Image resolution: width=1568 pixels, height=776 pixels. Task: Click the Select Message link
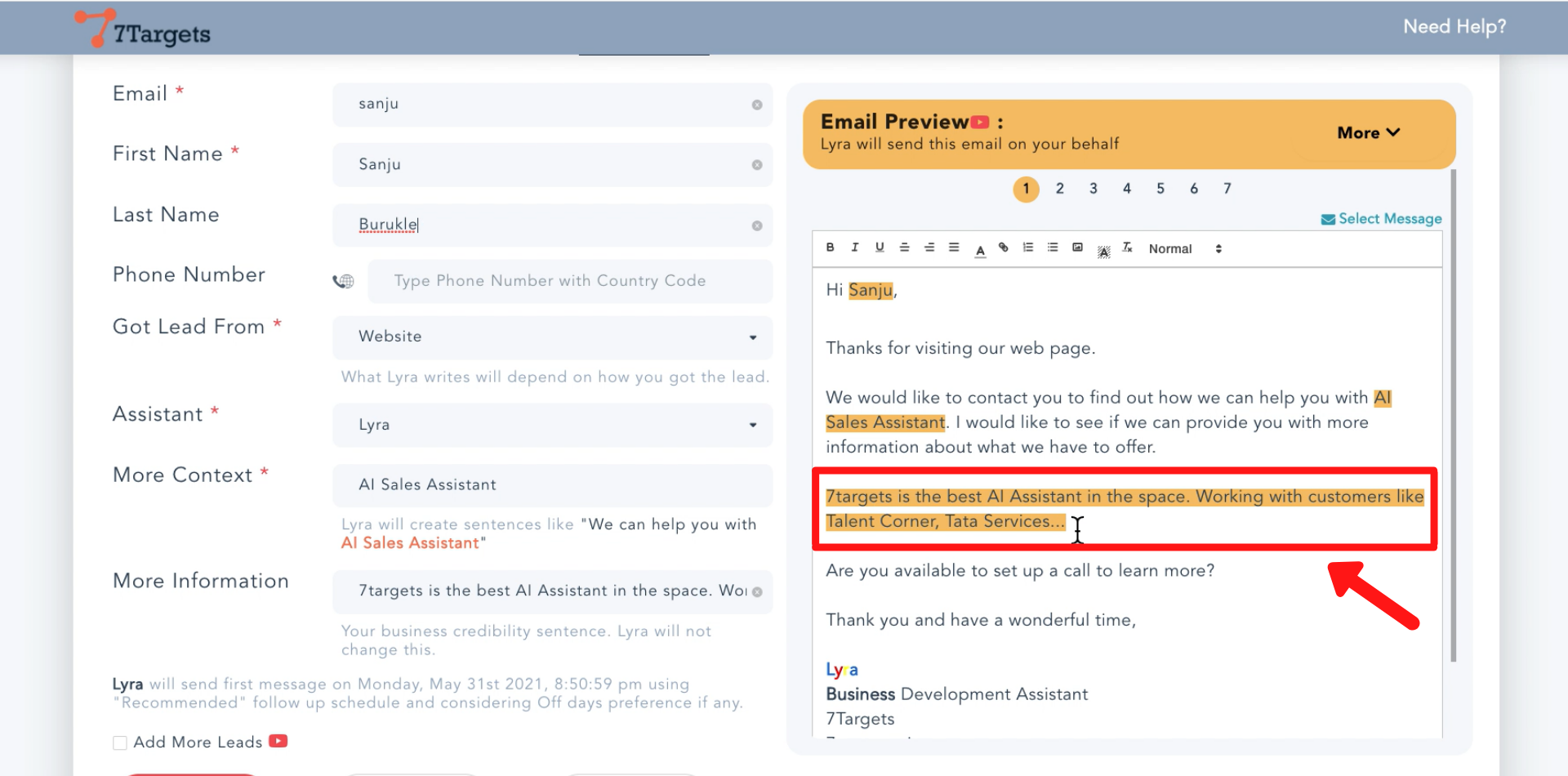(x=1381, y=219)
